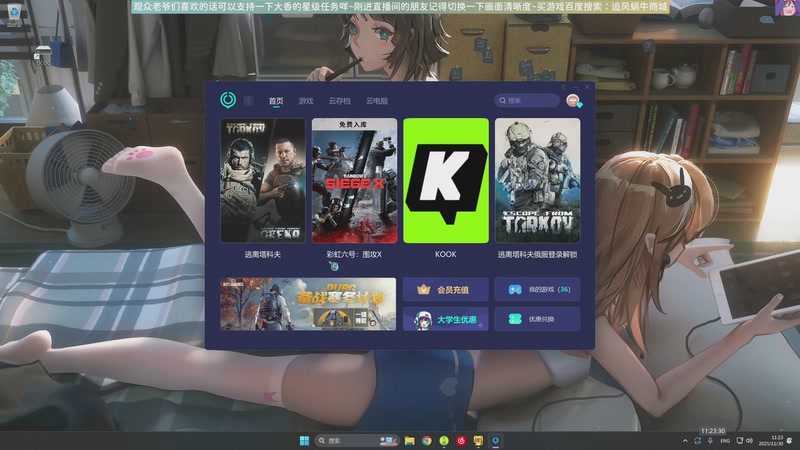800x450 pixels.
Task: Open the app's hamburger menu near the minimize button
Action: [563, 87]
